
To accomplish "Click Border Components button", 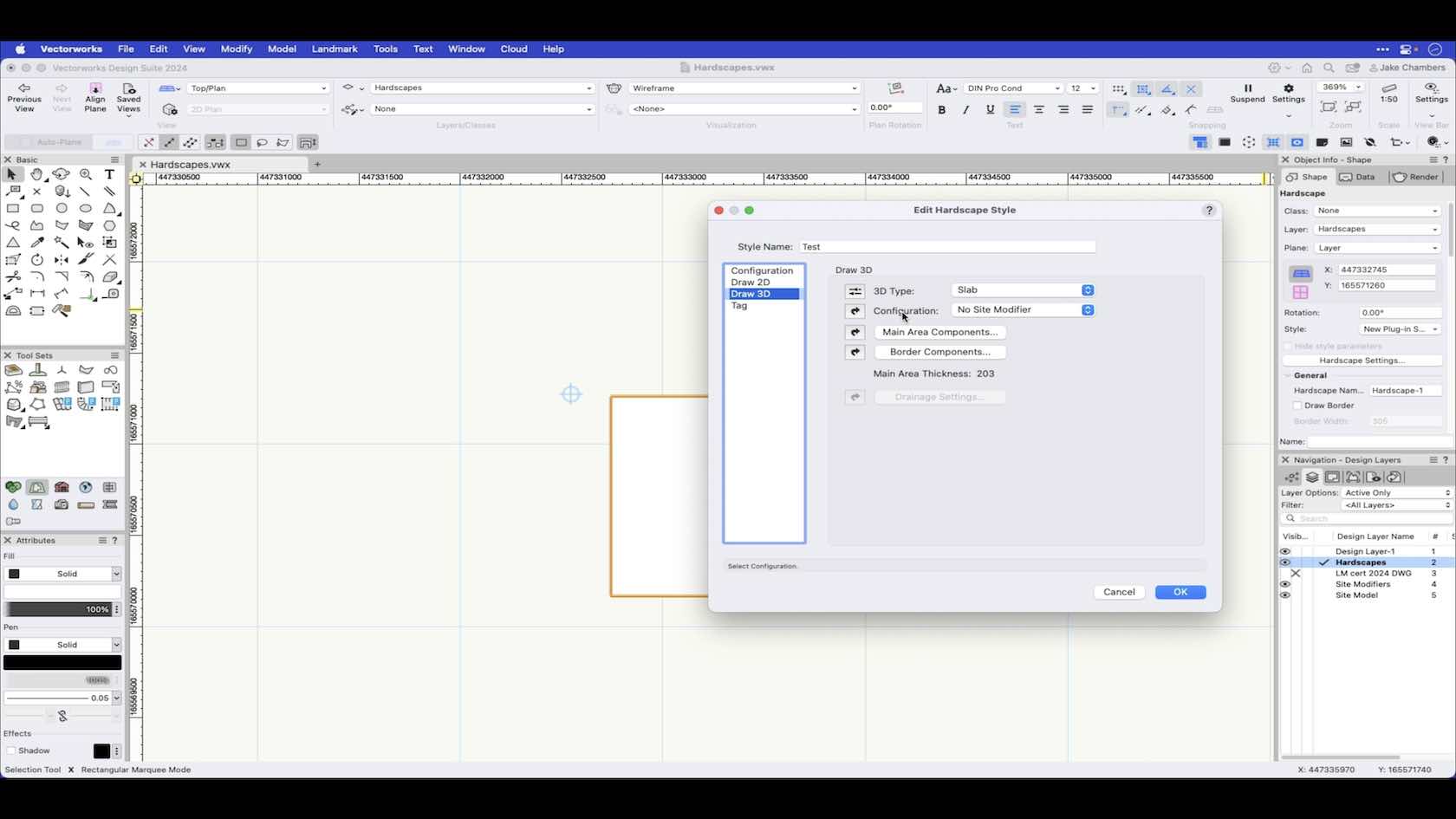I will point(939,352).
